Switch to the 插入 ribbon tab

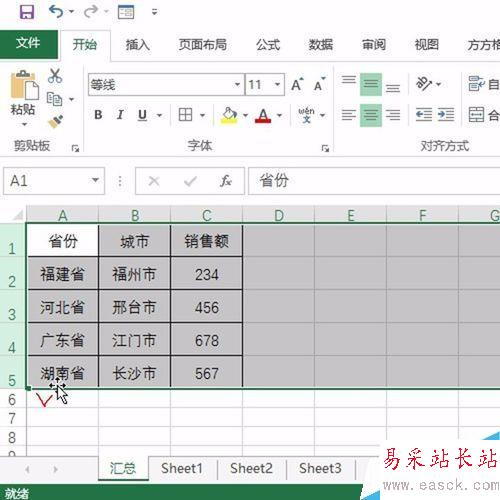[x=137, y=45]
